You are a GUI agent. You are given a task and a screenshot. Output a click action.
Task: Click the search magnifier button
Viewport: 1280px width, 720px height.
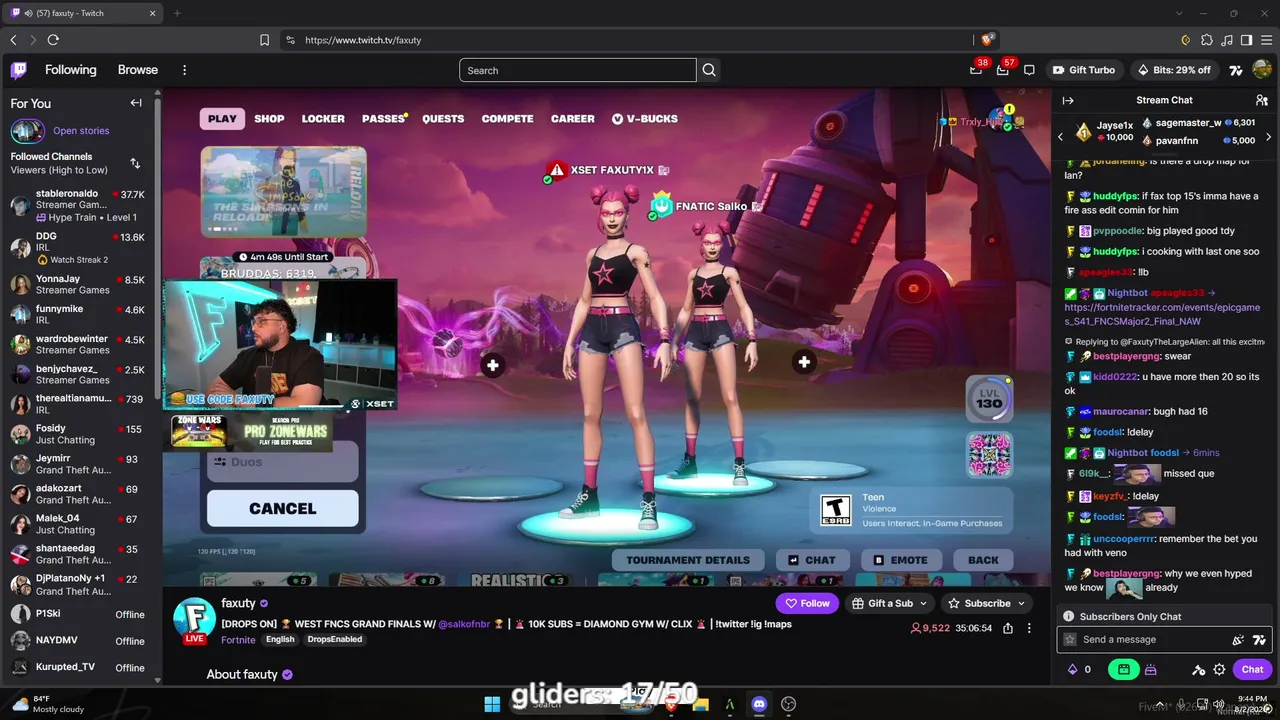[709, 70]
